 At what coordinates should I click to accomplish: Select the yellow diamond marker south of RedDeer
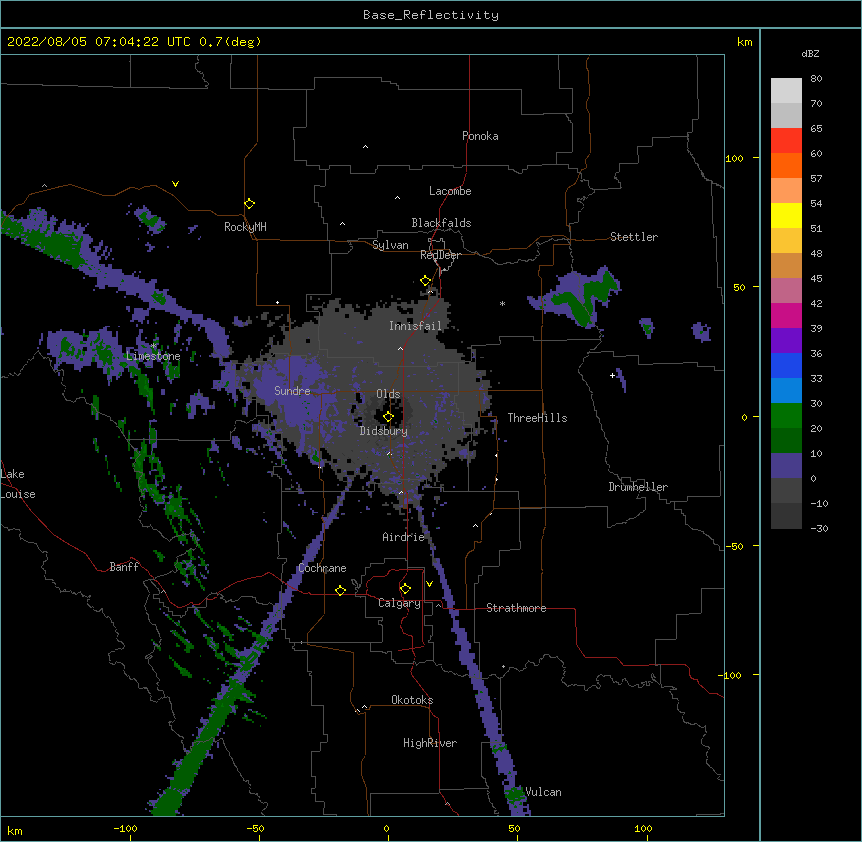tap(425, 281)
